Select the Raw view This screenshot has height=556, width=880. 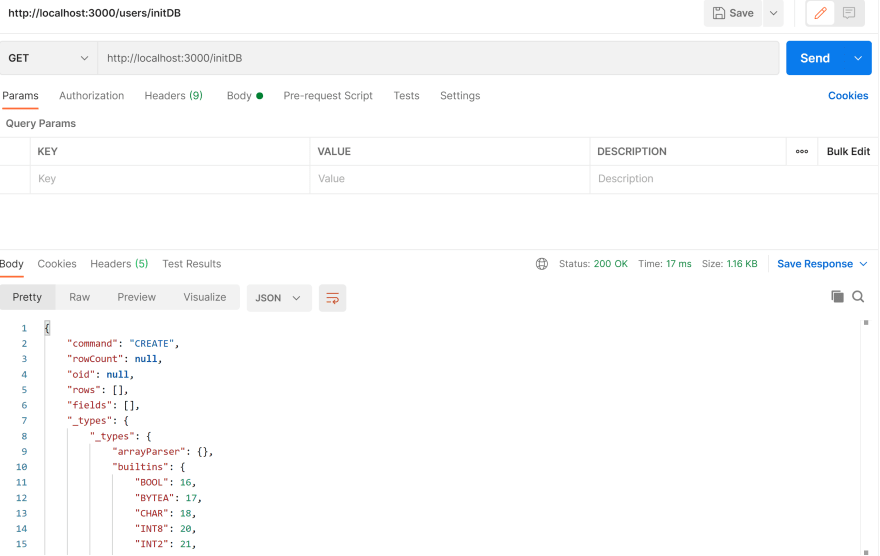coord(79,297)
